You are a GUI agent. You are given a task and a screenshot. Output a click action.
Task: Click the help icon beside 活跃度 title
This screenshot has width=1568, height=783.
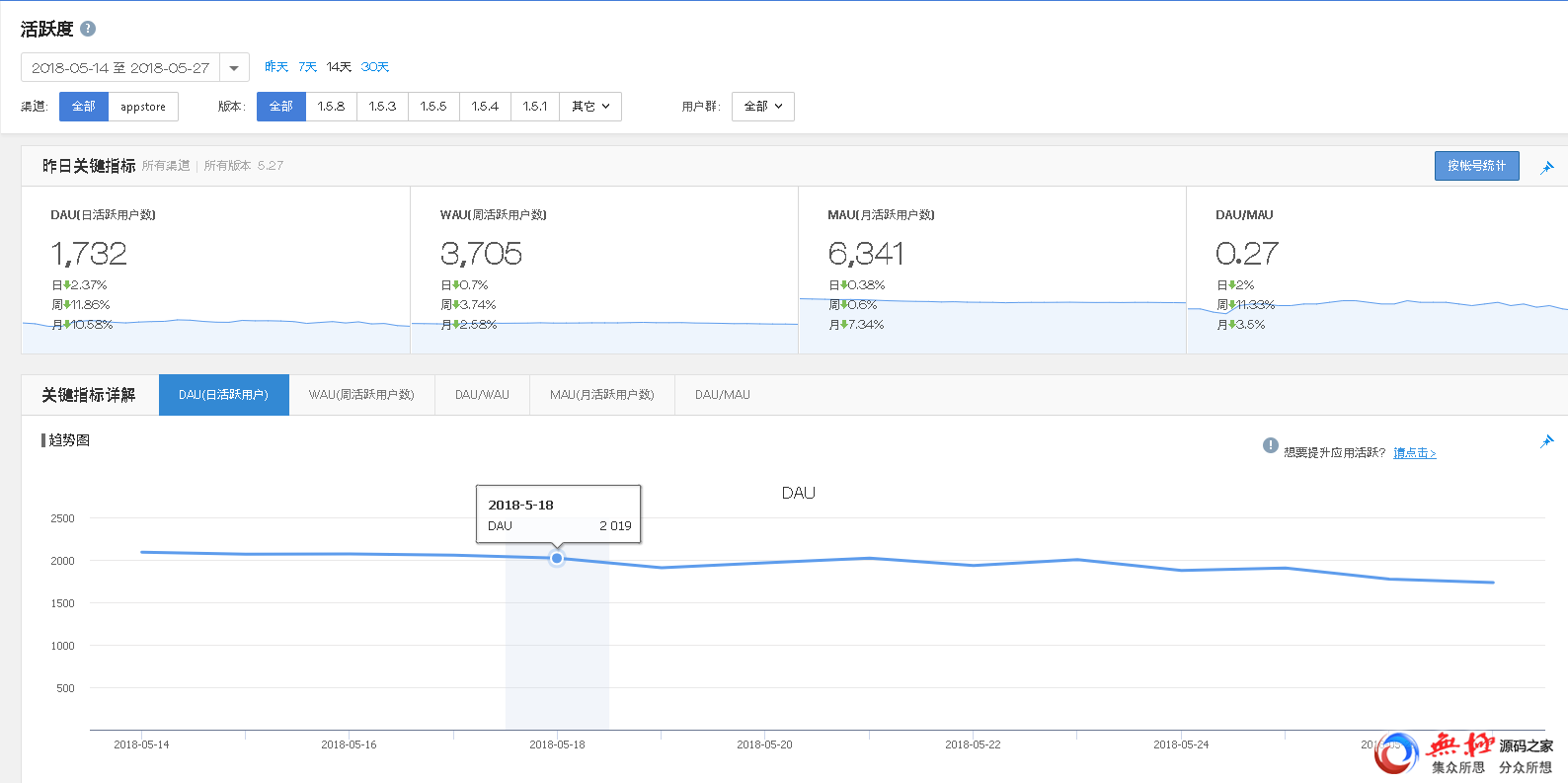pyautogui.click(x=88, y=29)
